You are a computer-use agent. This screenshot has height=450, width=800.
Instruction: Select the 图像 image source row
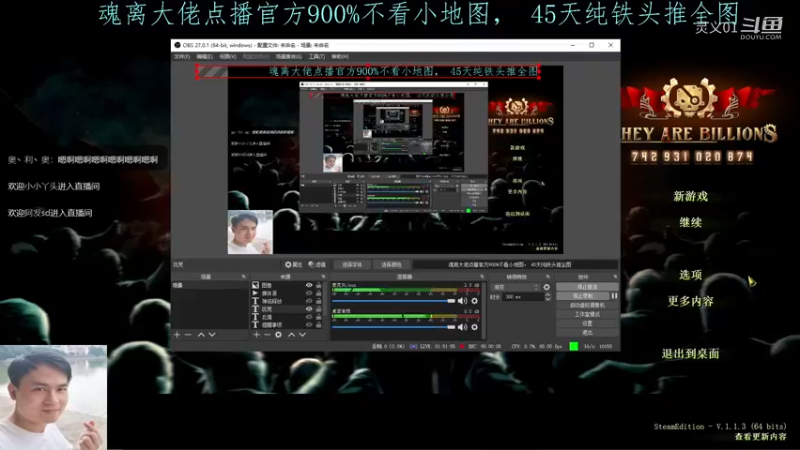[x=288, y=285]
